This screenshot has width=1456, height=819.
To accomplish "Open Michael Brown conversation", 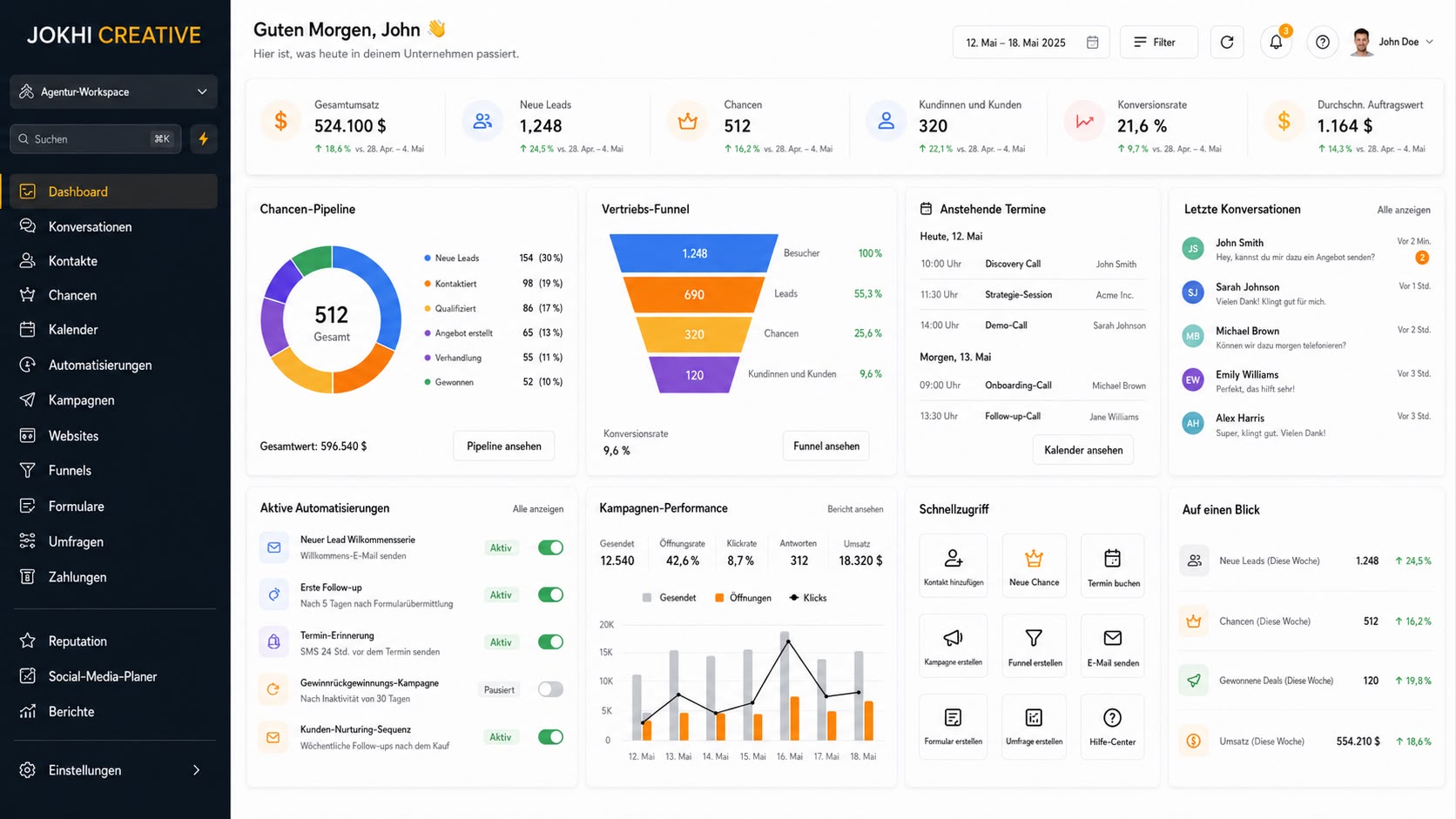I will pyautogui.click(x=1306, y=337).
